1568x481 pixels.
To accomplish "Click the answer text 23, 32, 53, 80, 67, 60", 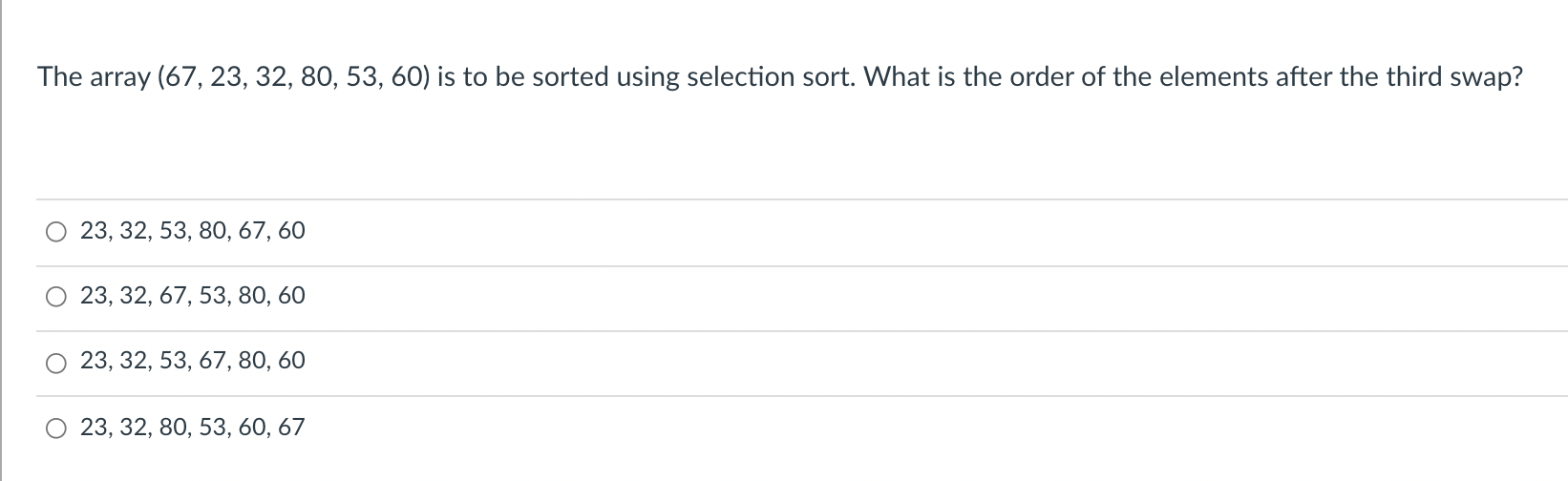I will point(193,231).
